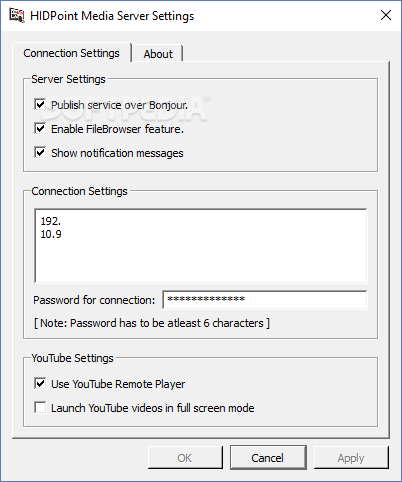Uncheck Show notification messages
The height and width of the screenshot is (482, 402).
pos(40,153)
